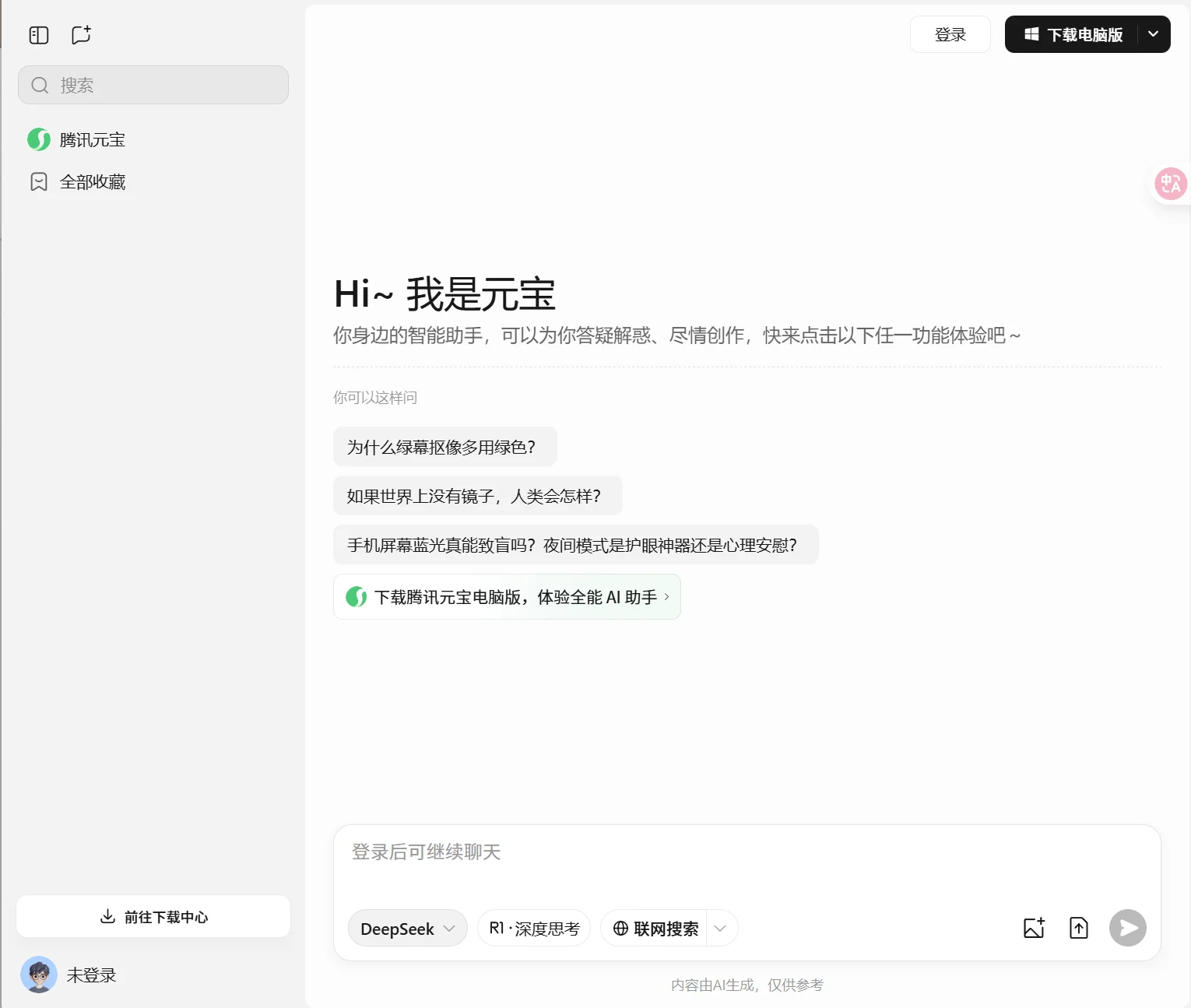Click the magnifier icon in search box
This screenshot has width=1191, height=1008.
click(x=40, y=85)
